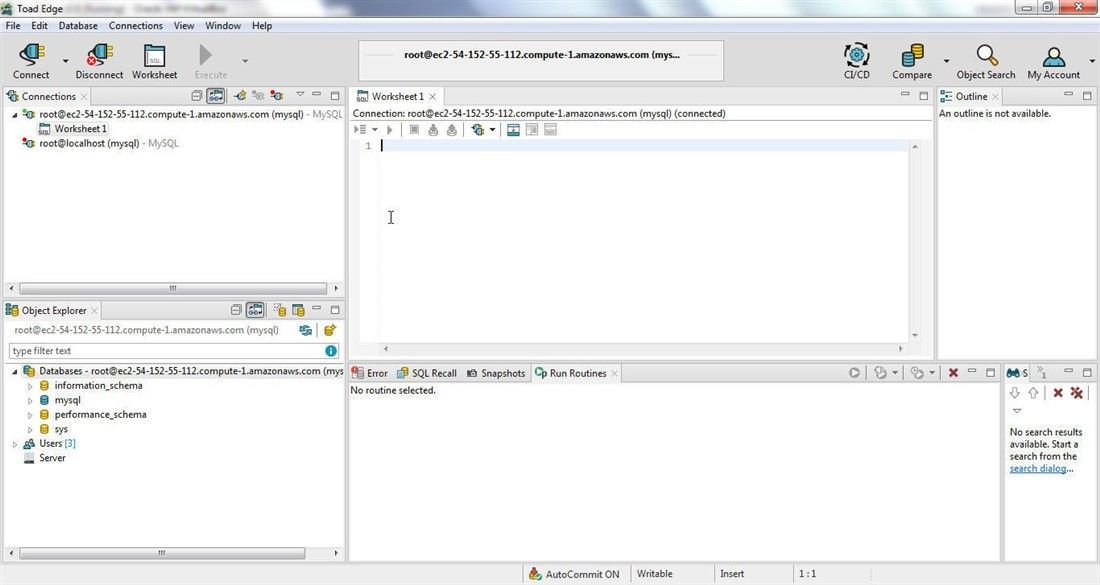Screen dimensions: 1100x585
Task: Toggle the editor-only layout button
Action: [513, 129]
